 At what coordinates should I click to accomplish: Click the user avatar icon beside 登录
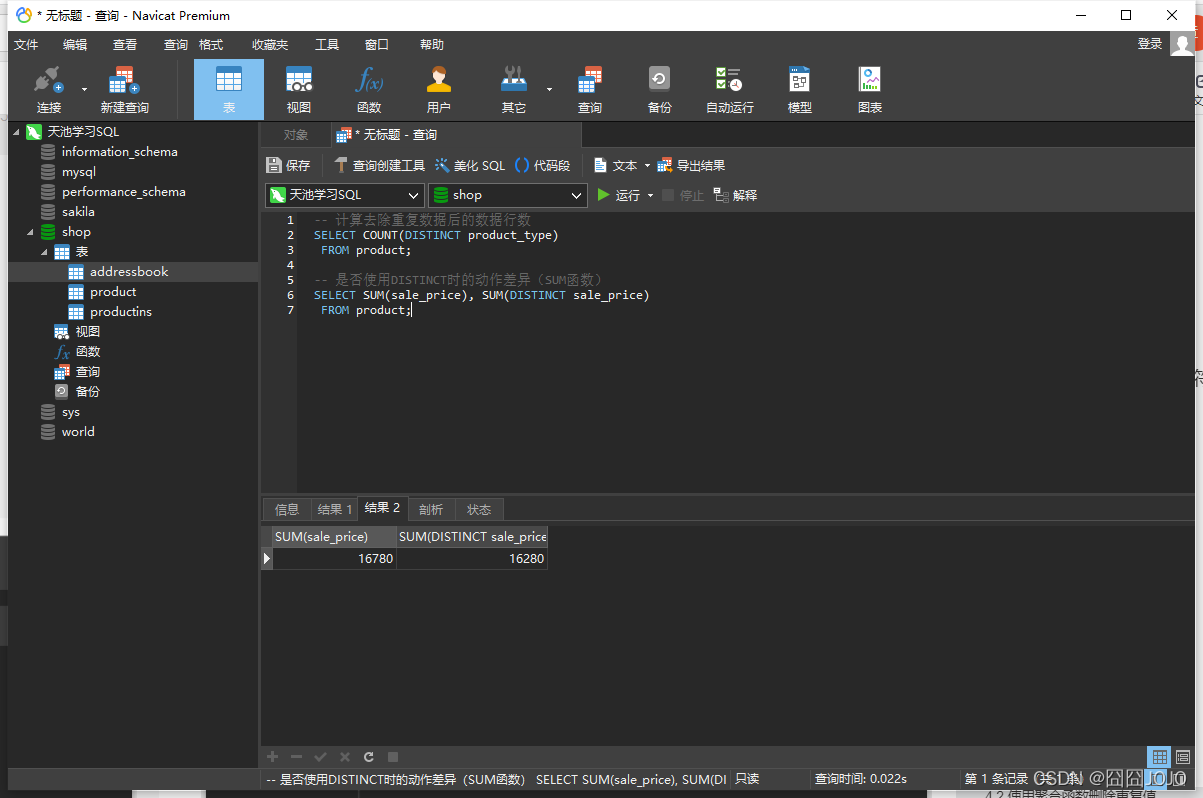pyautogui.click(x=1183, y=44)
